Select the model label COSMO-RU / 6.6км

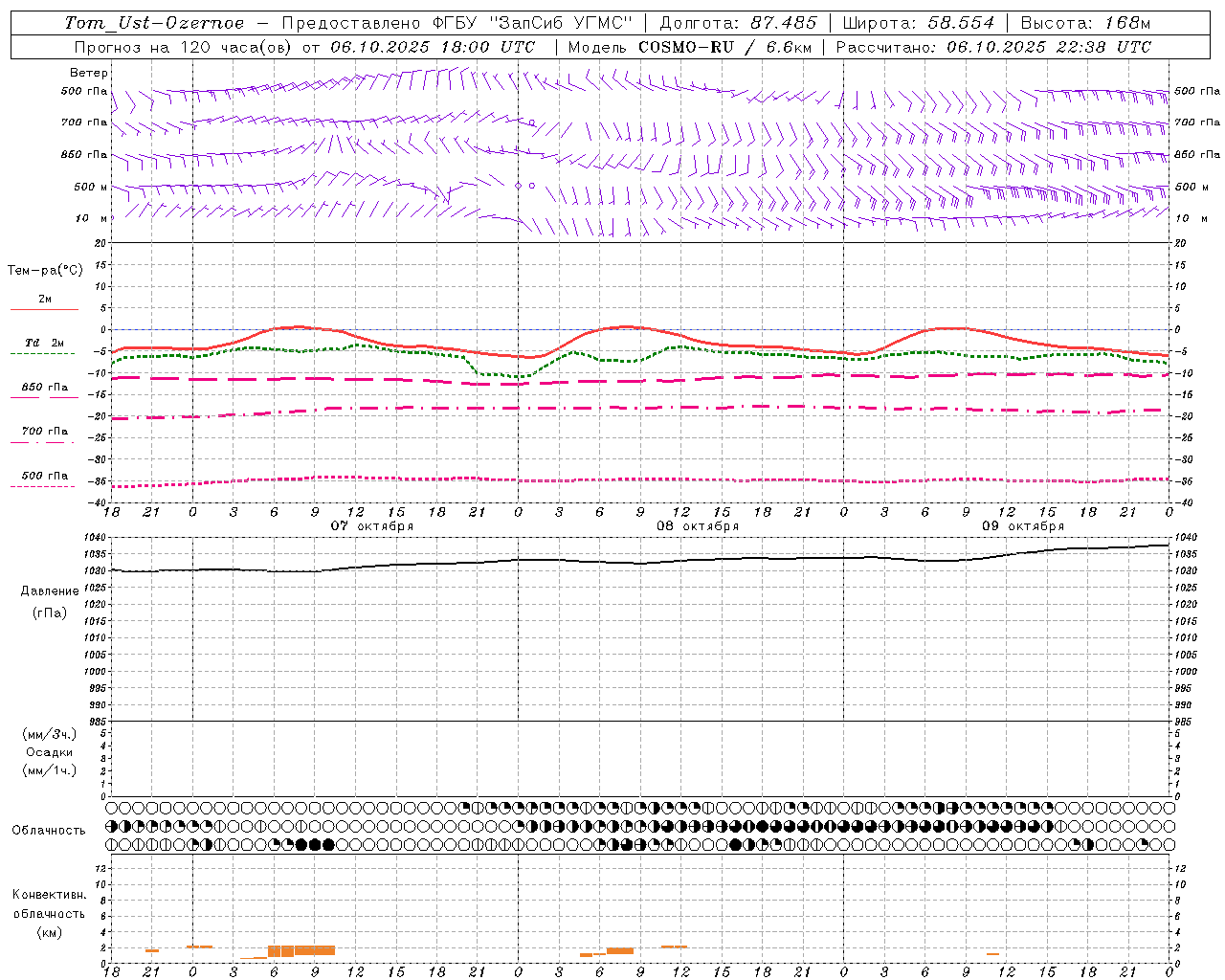coord(724,47)
